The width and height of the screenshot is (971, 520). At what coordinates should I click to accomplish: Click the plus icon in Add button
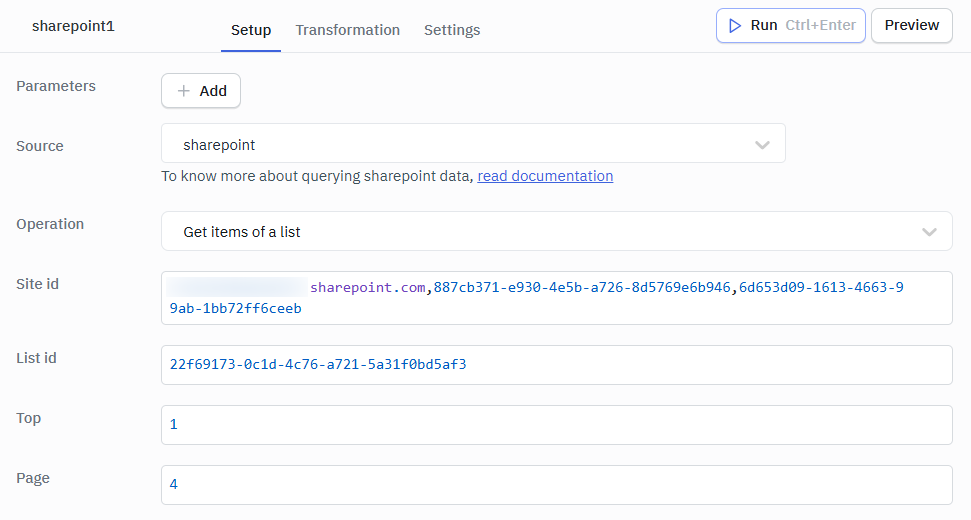point(183,91)
